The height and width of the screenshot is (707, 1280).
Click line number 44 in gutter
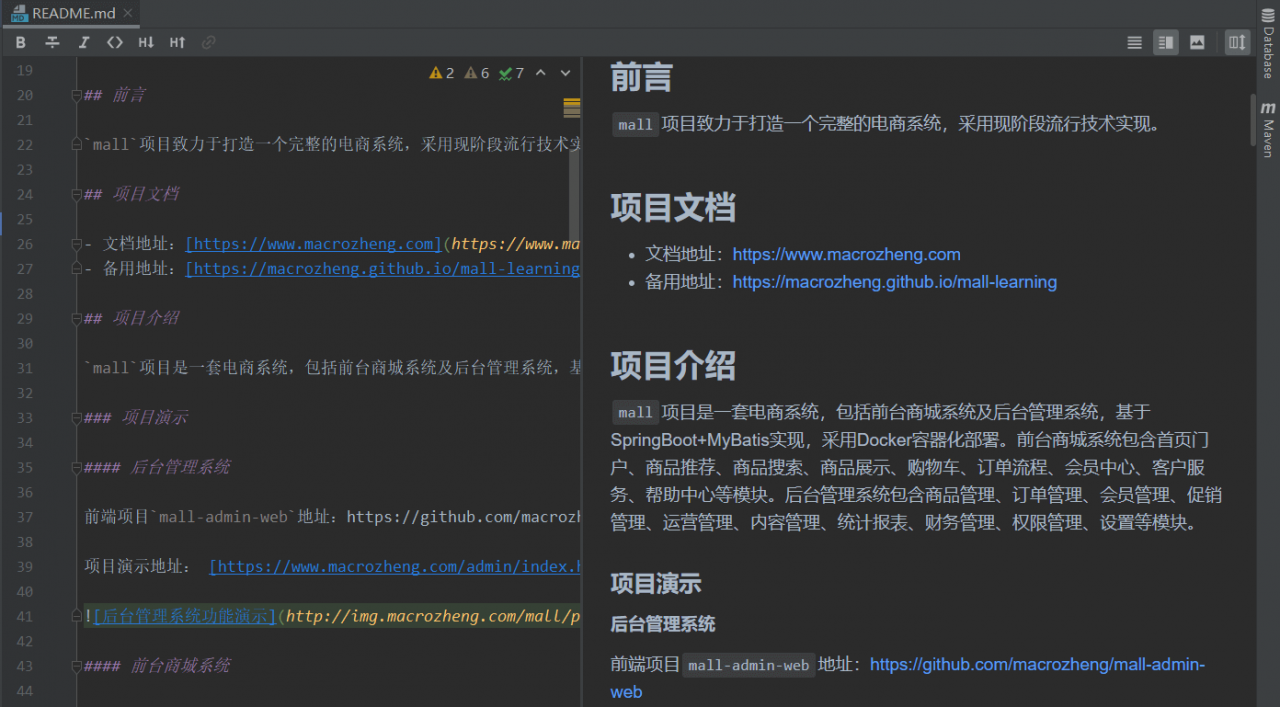click(x=25, y=691)
